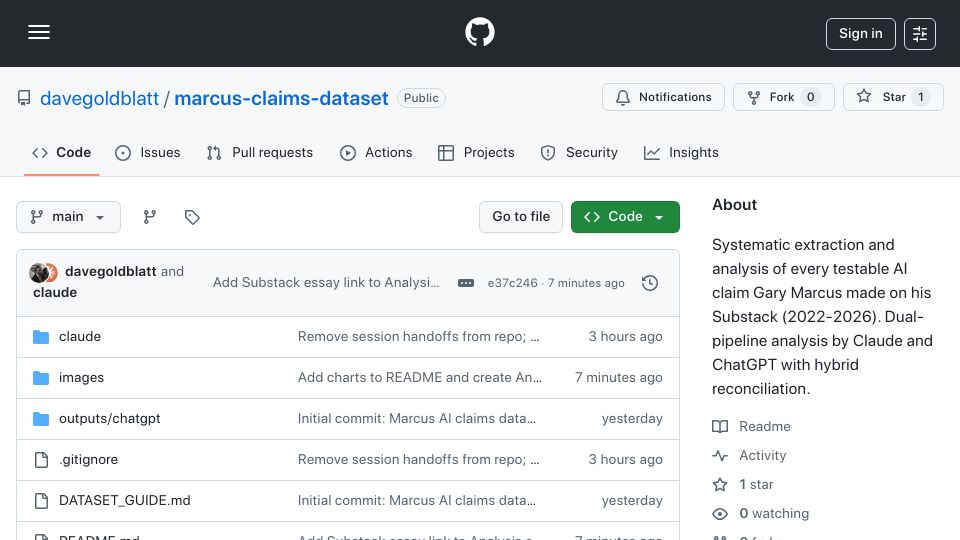Open davegoldblatt owner profile link
This screenshot has width=960, height=540.
(x=99, y=98)
